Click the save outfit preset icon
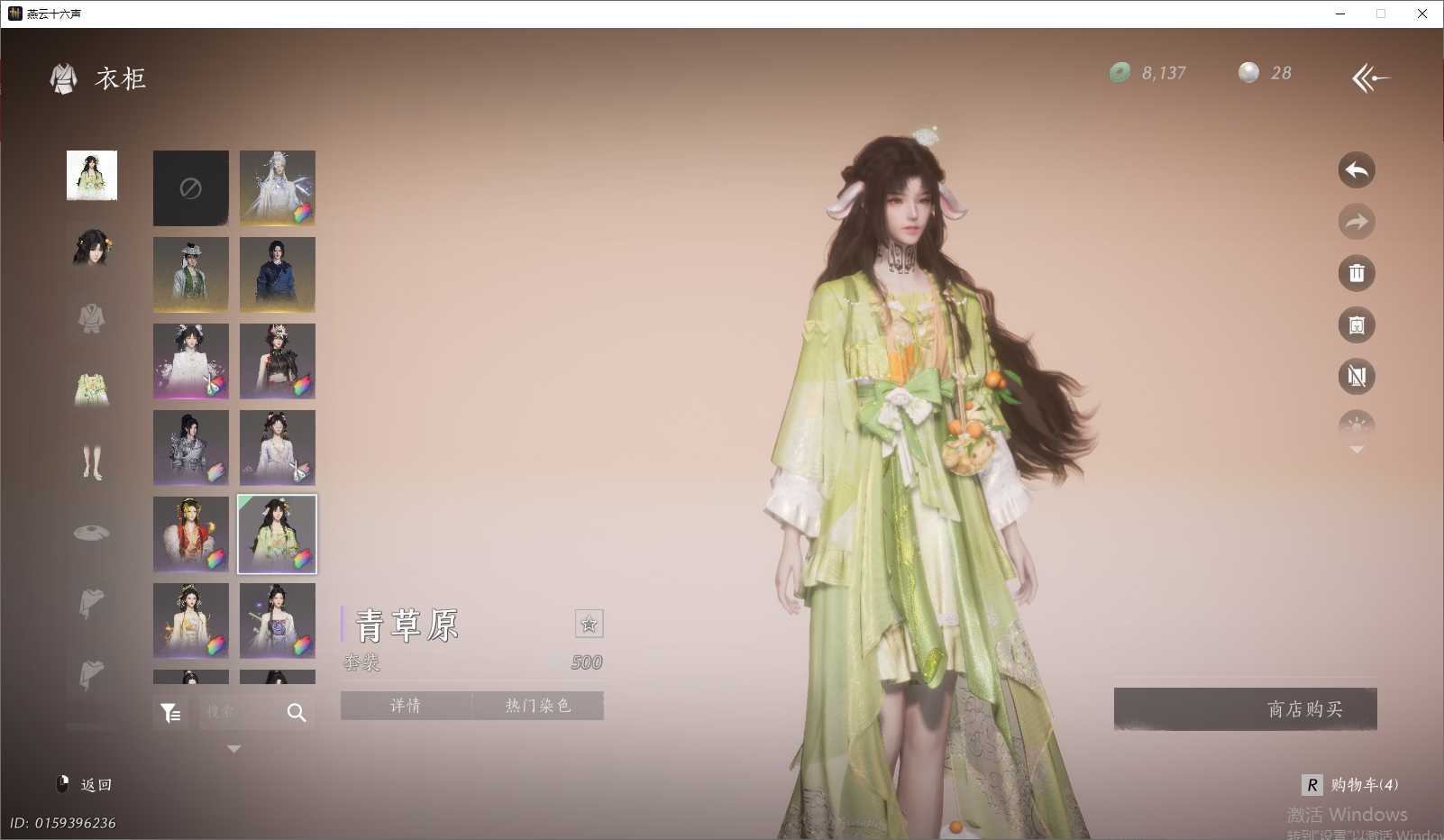The image size is (1444, 840). 1357,325
